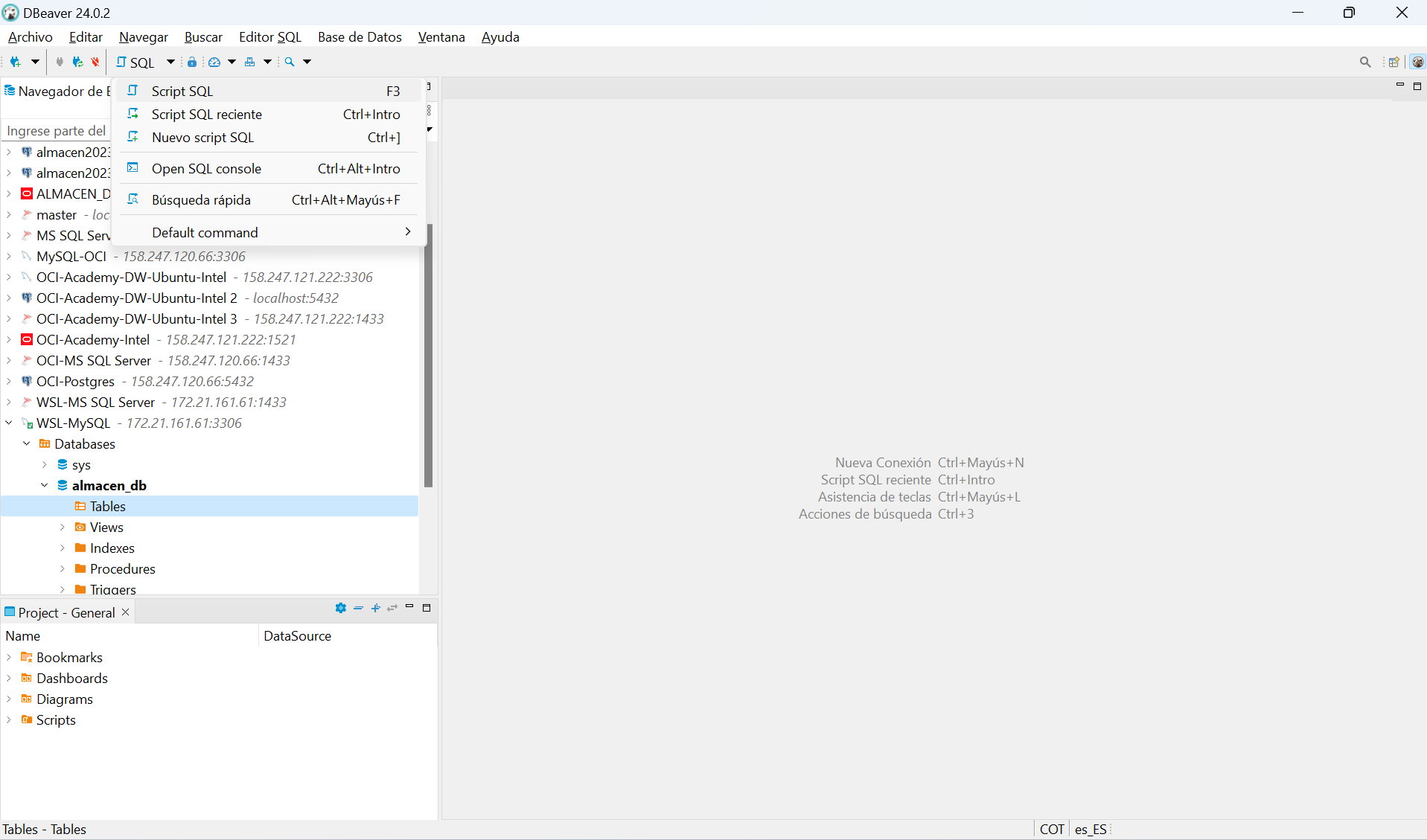Select Script SQL in the dropdown menu
The height and width of the screenshot is (840, 1427).
click(x=269, y=91)
